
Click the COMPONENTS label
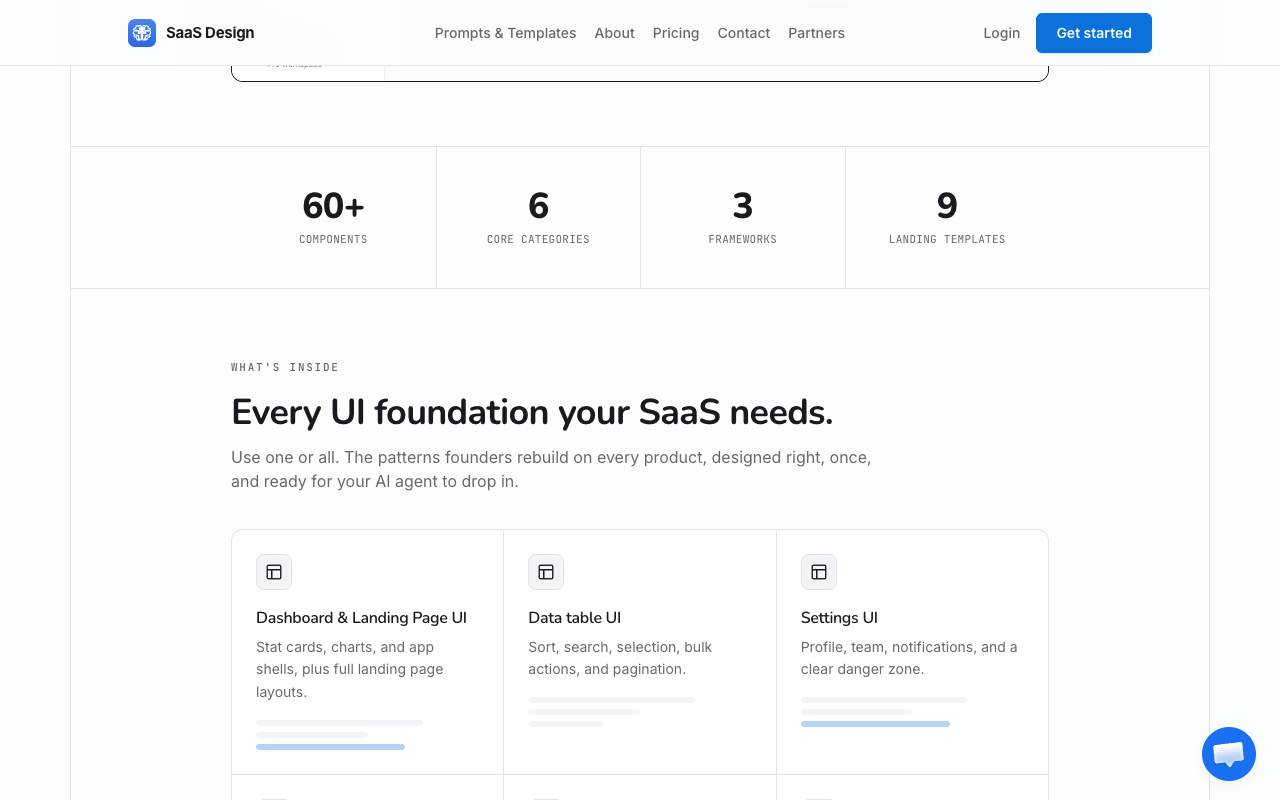(x=333, y=239)
